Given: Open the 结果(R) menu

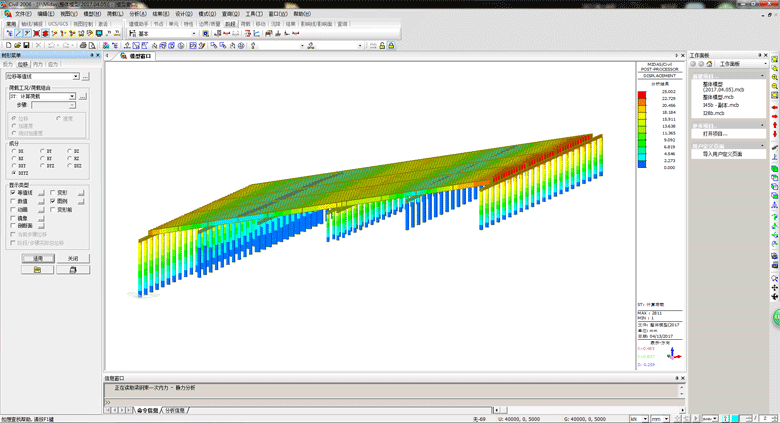Looking at the screenshot, I should click(158, 14).
